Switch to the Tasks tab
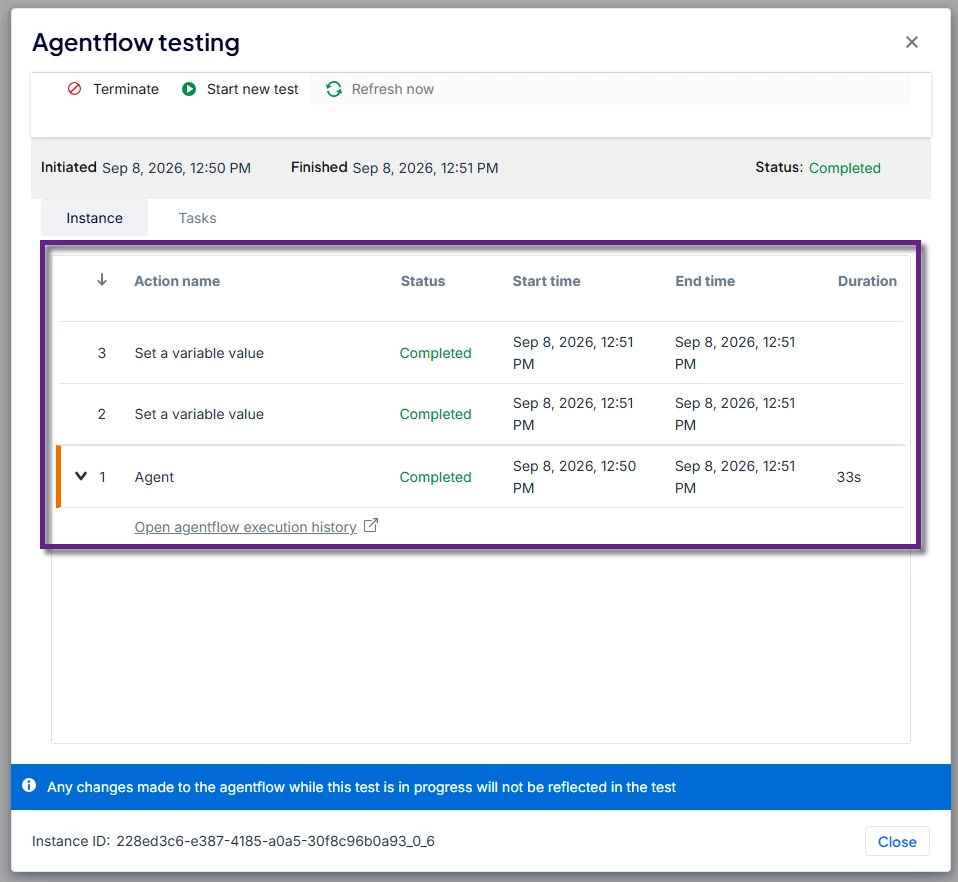The height and width of the screenshot is (882, 958). click(197, 218)
